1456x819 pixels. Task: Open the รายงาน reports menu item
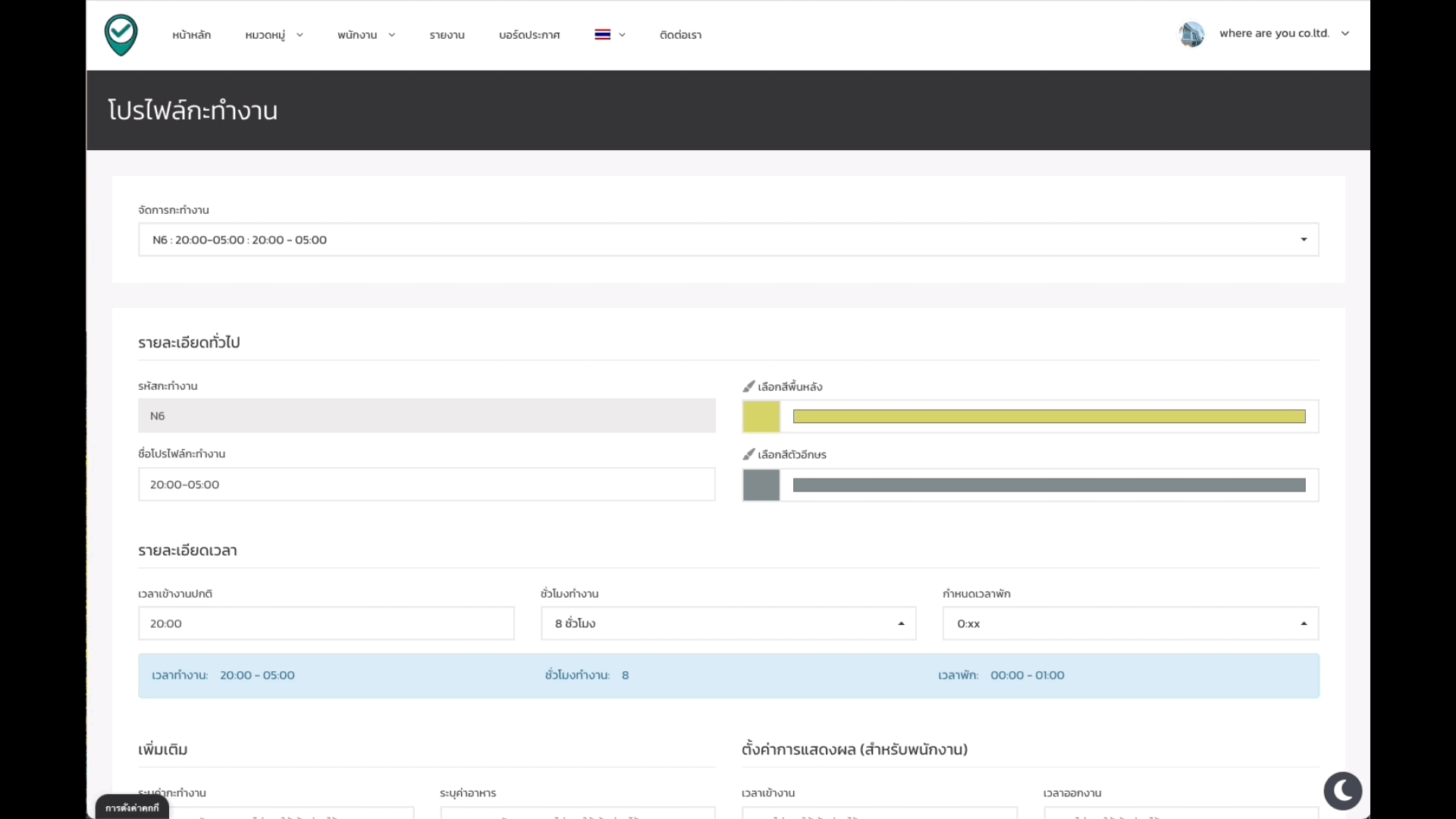447,35
